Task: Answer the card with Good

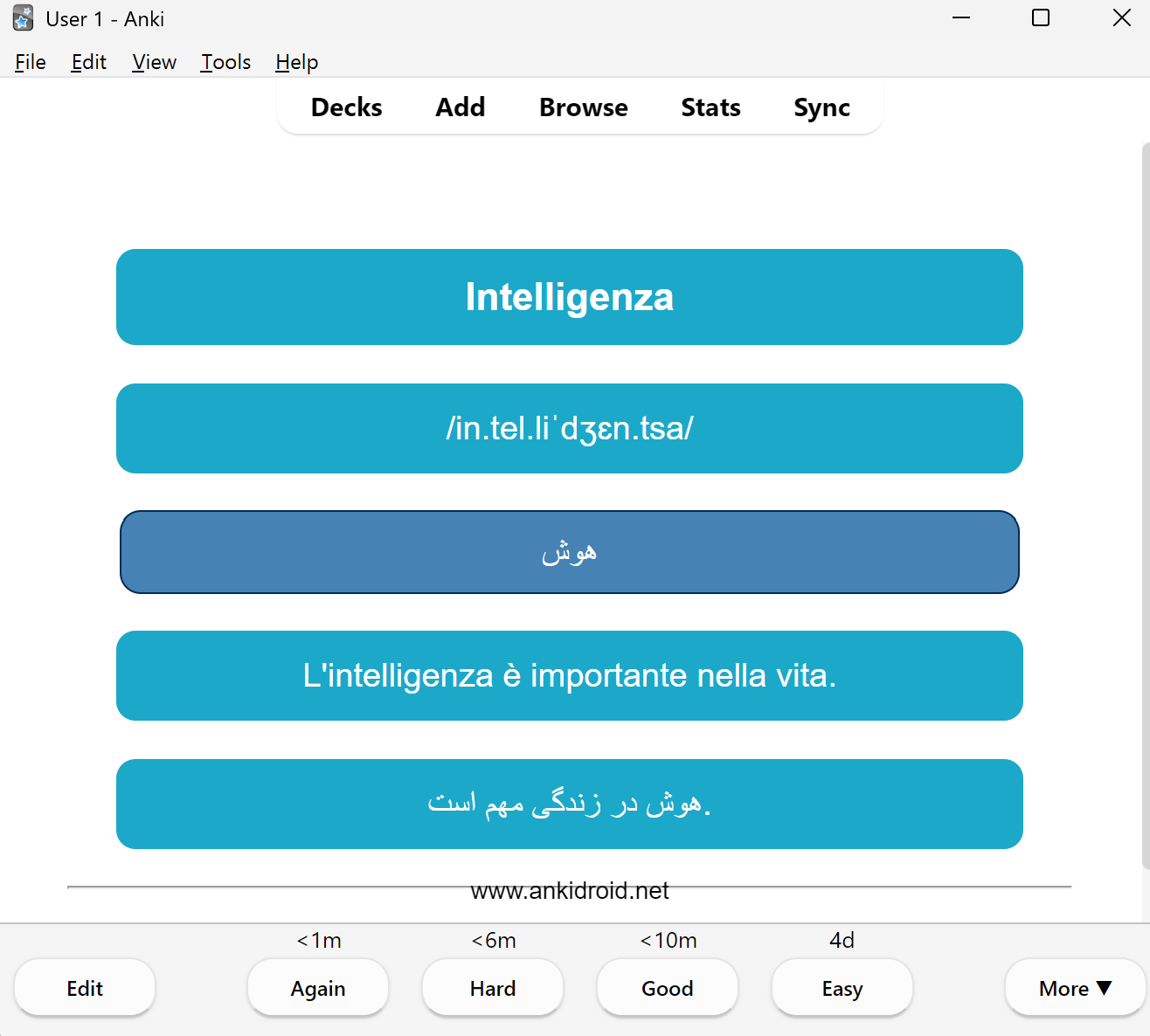Action: (x=668, y=988)
